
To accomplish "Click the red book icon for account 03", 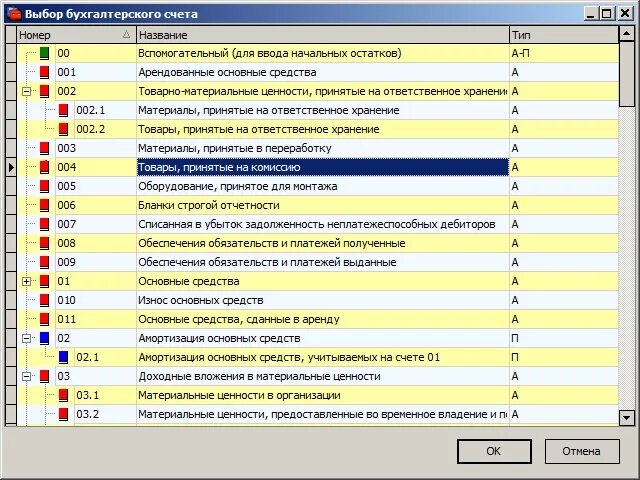I will coord(44,376).
